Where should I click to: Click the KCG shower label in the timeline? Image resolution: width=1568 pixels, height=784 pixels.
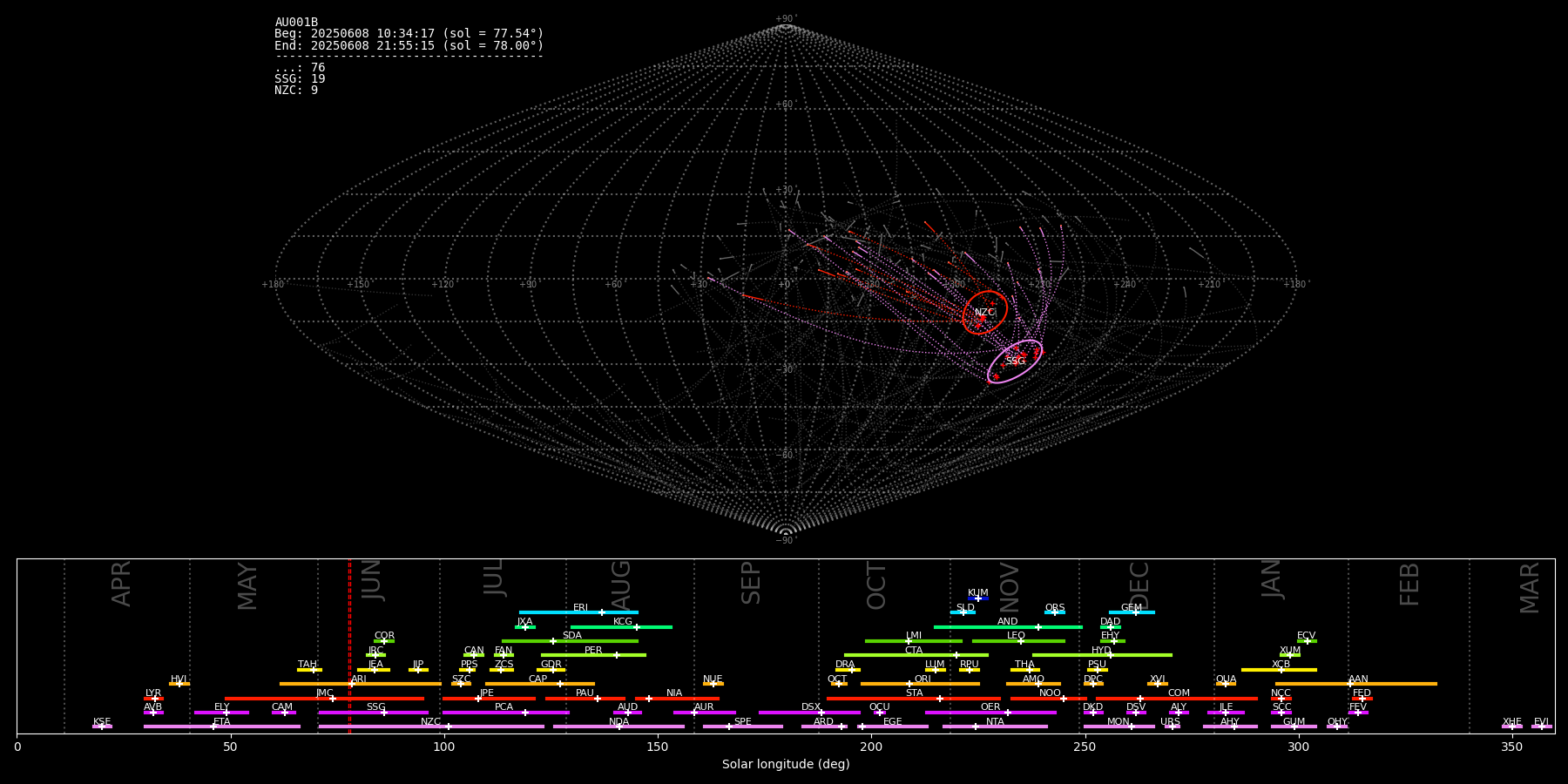click(x=623, y=622)
